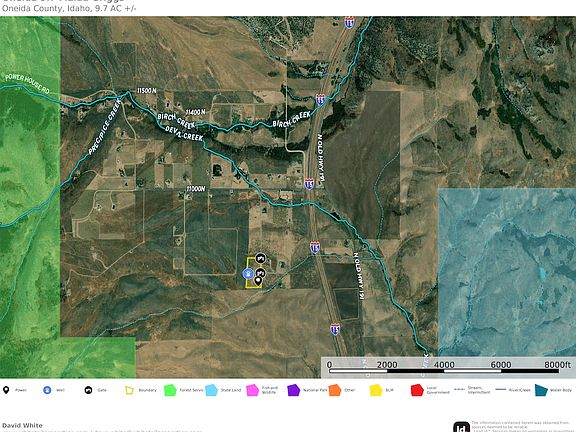This screenshot has height=432, width=576.
Task: Click the pink Fish and Wildlife swatch
Action: pyautogui.click(x=252, y=390)
